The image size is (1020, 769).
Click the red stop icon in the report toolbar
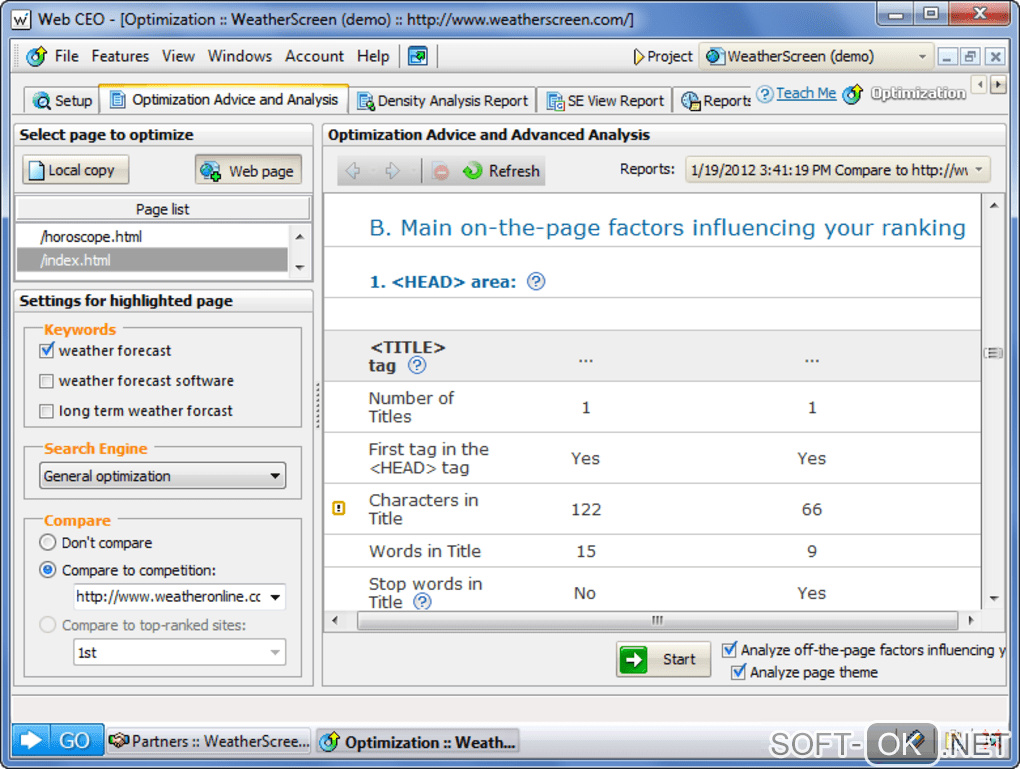[440, 172]
